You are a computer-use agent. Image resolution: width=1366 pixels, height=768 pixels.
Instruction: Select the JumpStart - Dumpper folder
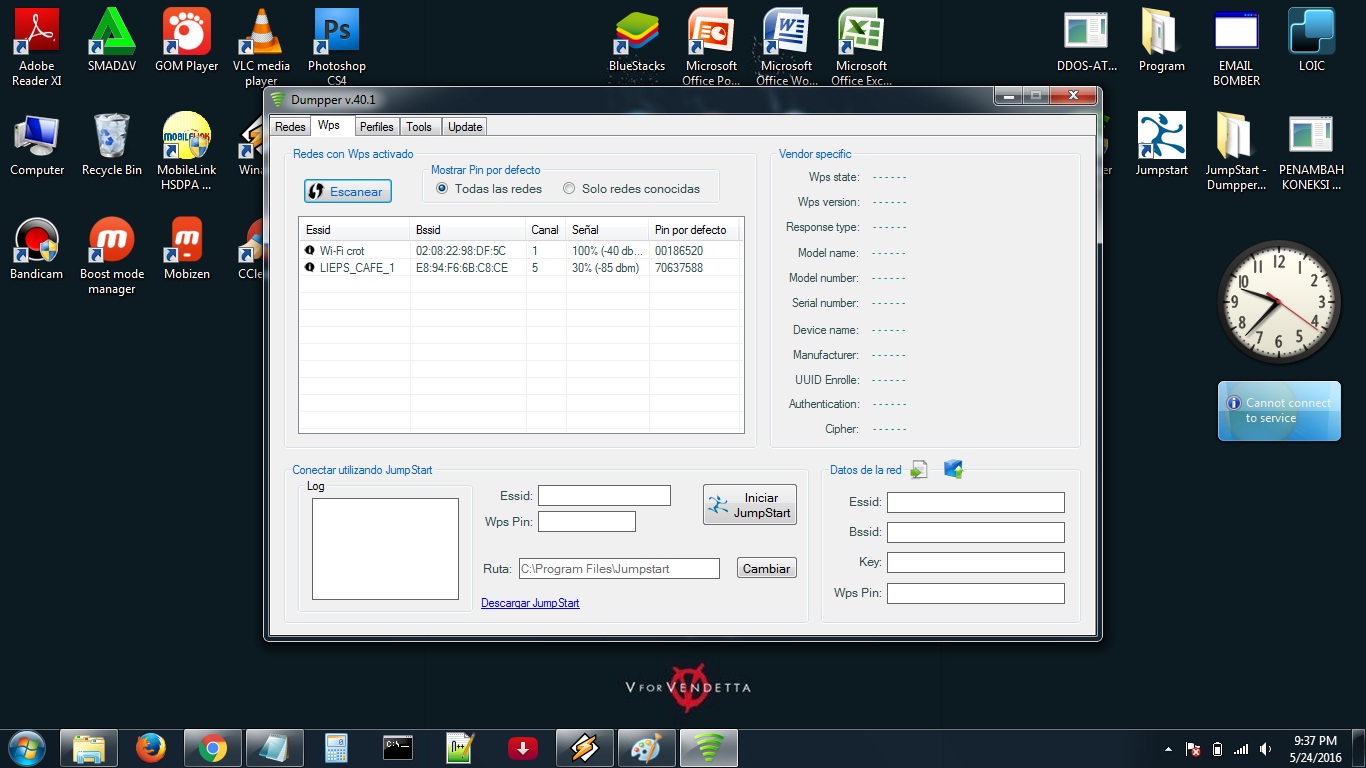point(1237,151)
